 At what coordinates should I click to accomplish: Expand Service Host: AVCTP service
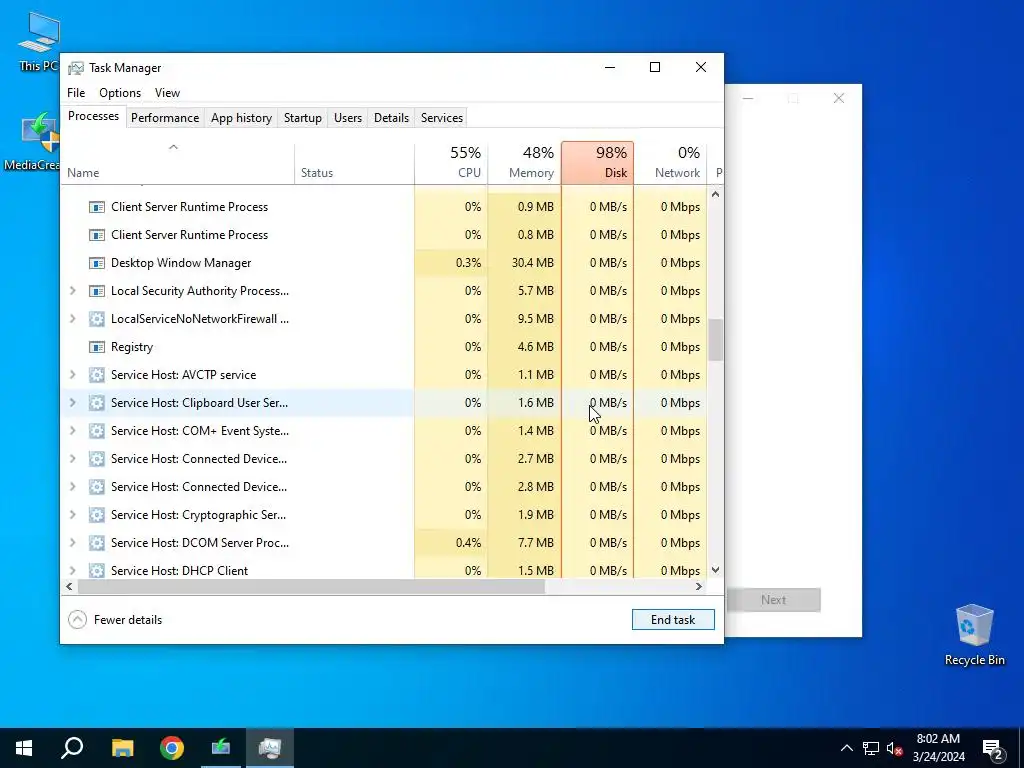72,376
